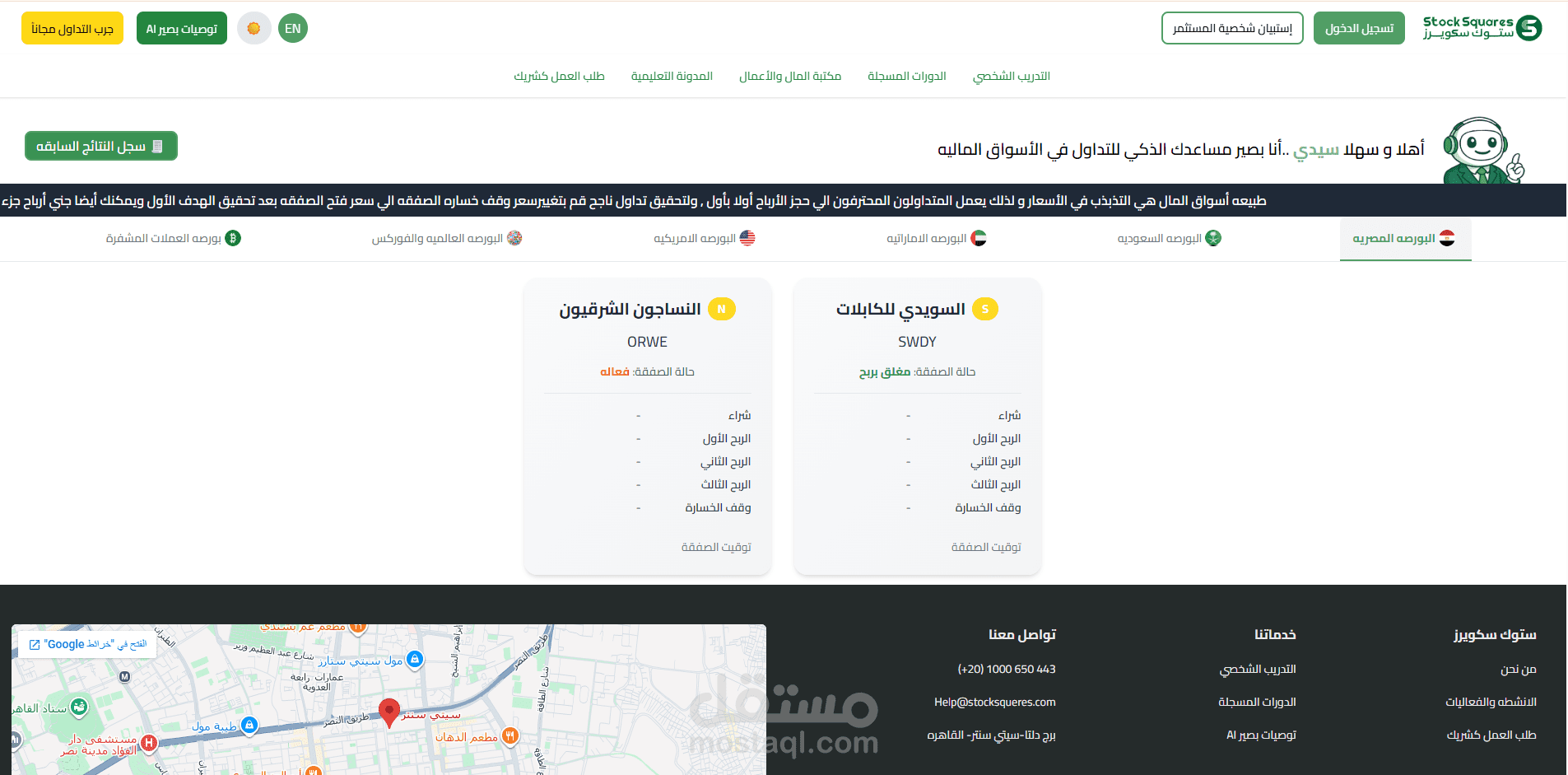Screen dimensions: 1568x775
Task: Click النساجون الشرقيون card title
Action: click(x=630, y=309)
